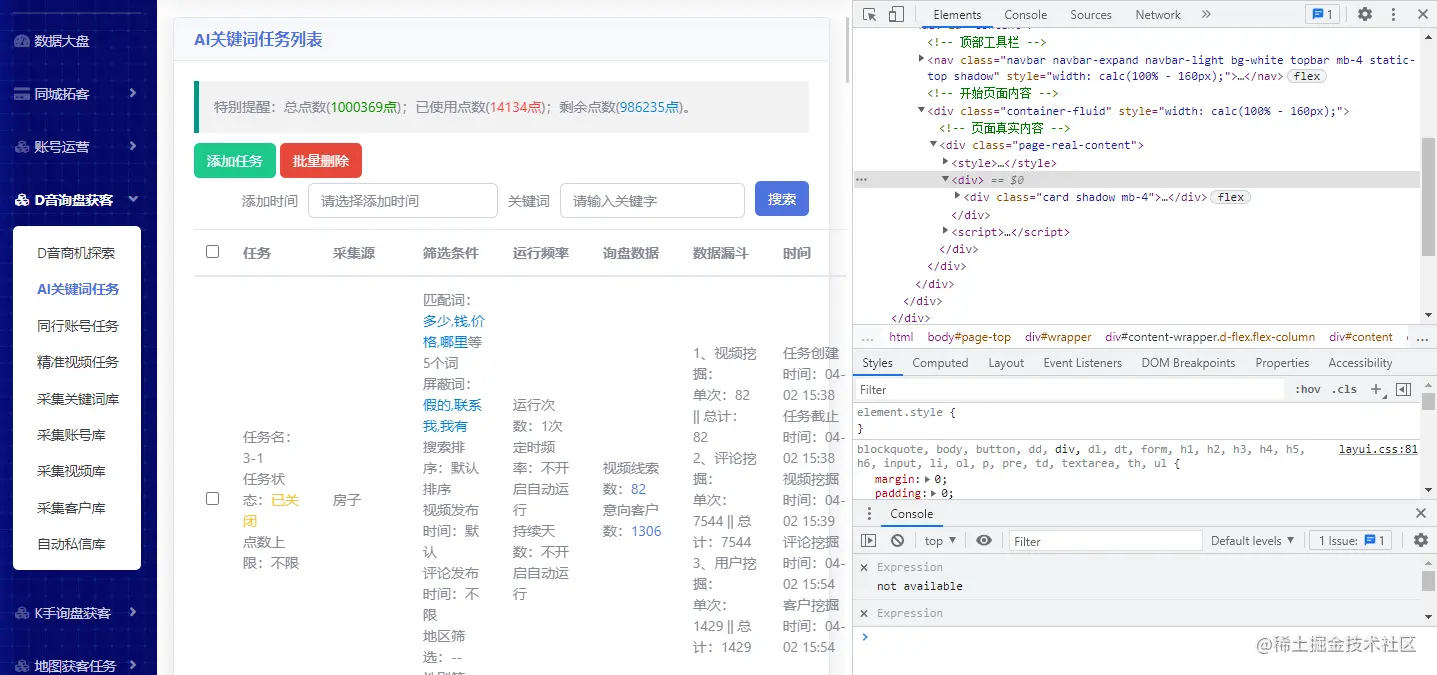The image size is (1437, 675).
Task: Activate the DevTools inspect element picker
Action: (869, 14)
